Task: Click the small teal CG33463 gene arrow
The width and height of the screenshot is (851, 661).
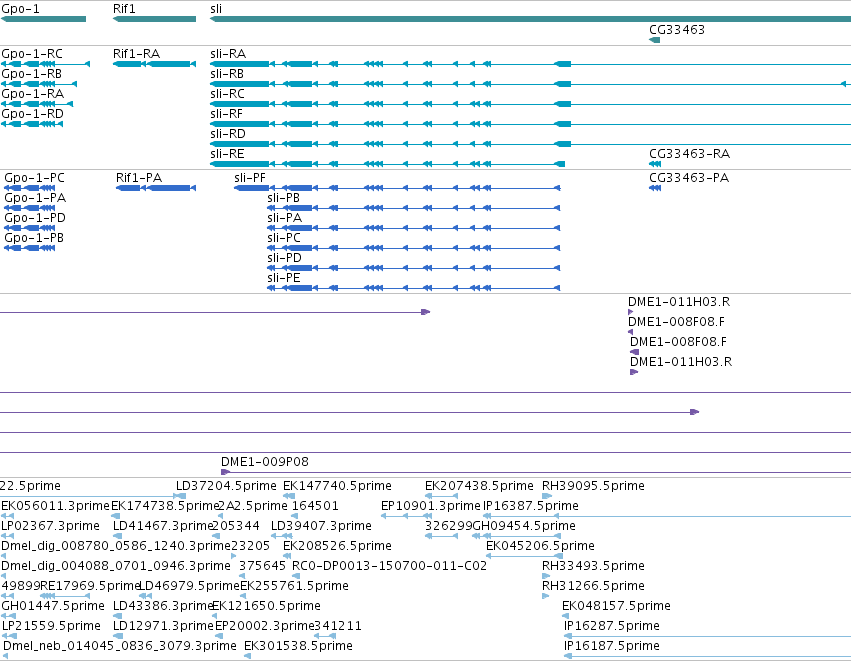Action: click(x=655, y=40)
